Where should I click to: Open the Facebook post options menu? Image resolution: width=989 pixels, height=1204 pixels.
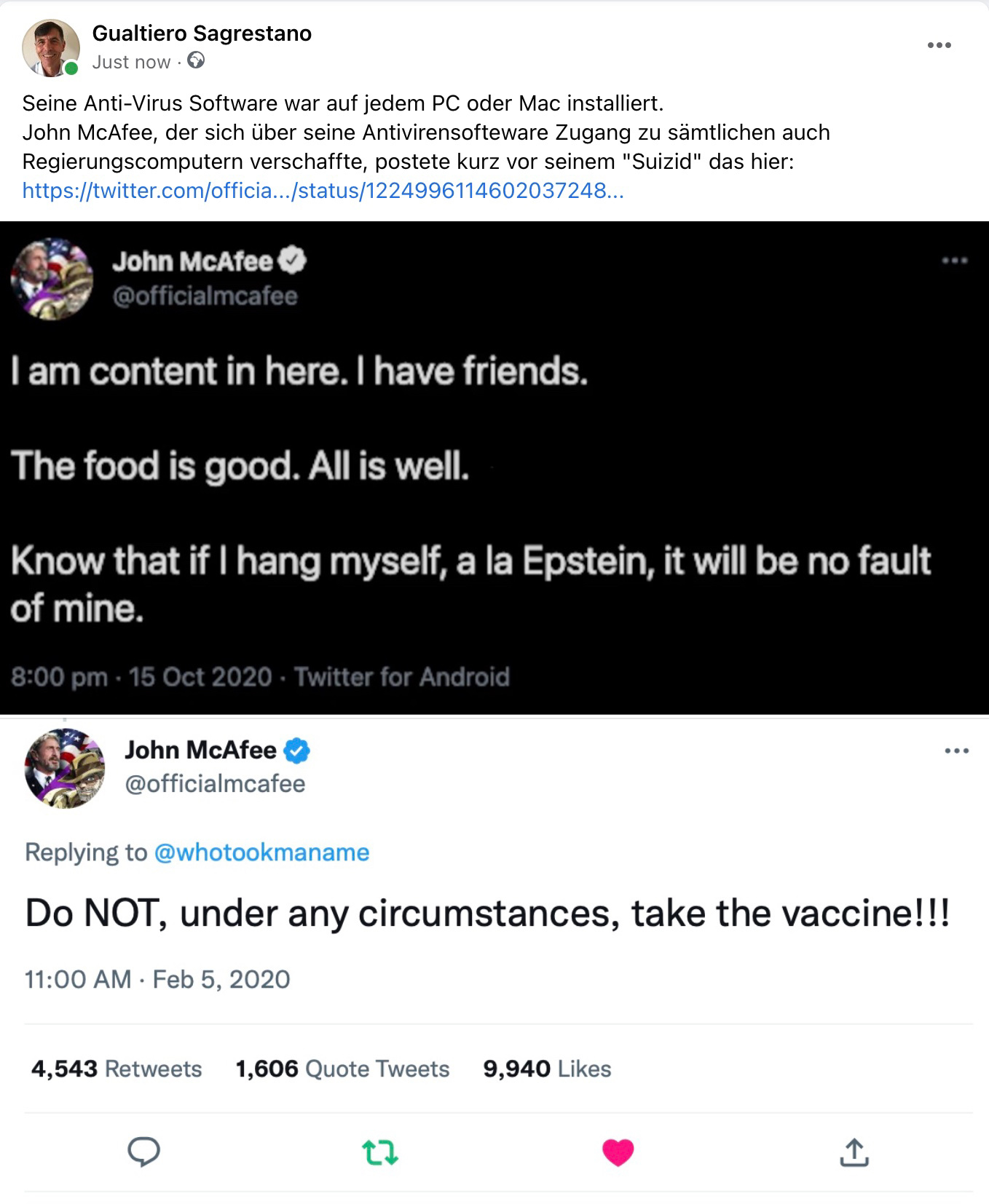939,45
